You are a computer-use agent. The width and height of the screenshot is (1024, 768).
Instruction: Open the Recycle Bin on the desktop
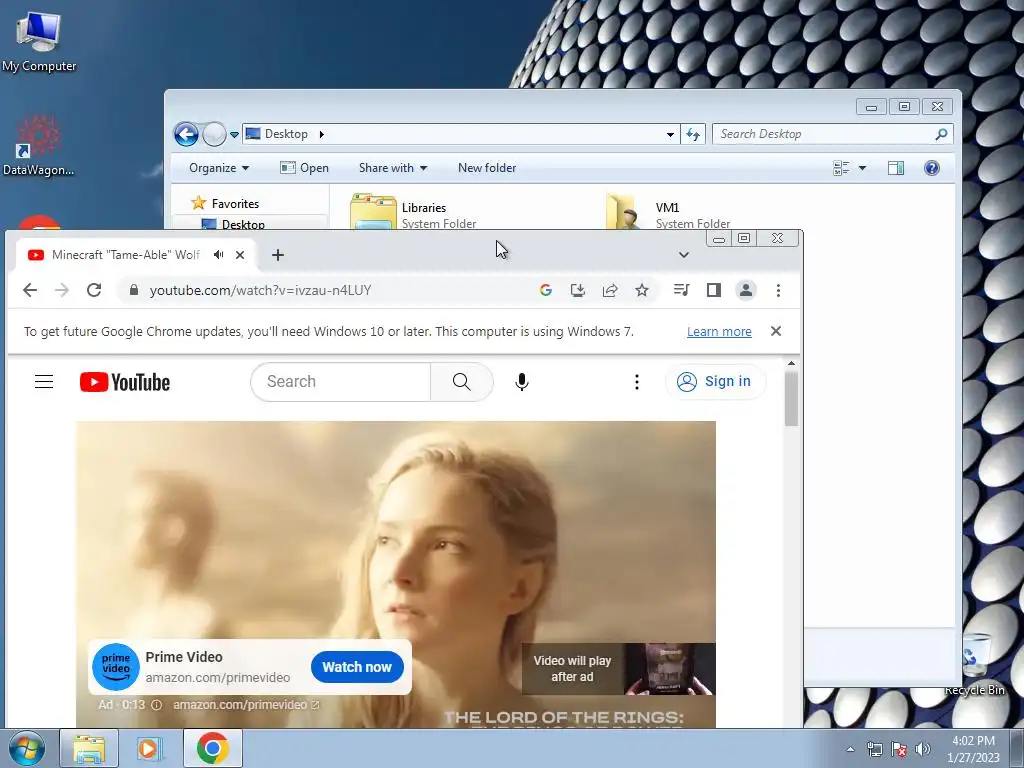[975, 665]
